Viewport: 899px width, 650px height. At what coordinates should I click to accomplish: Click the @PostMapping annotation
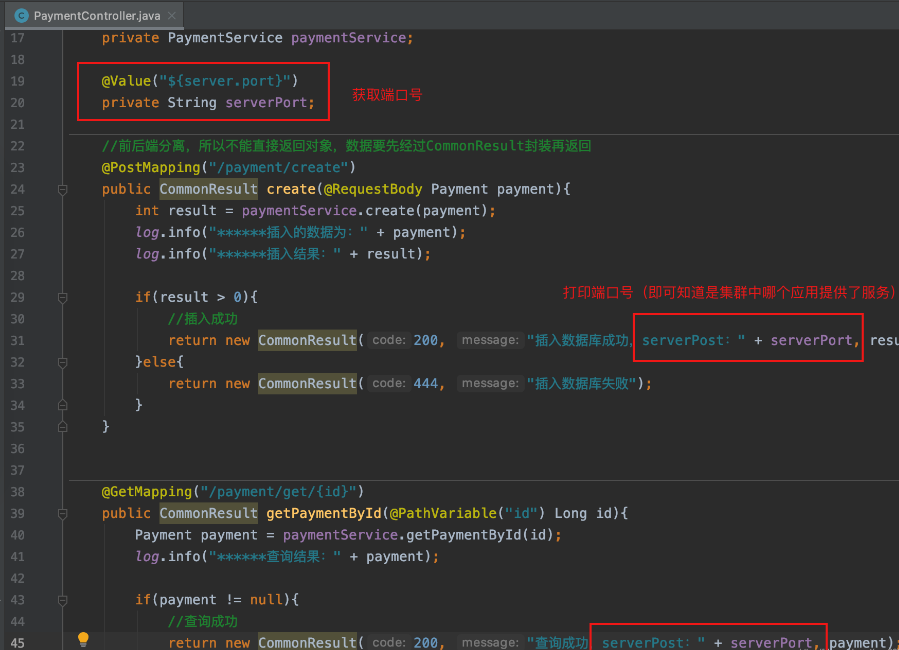[x=151, y=167]
